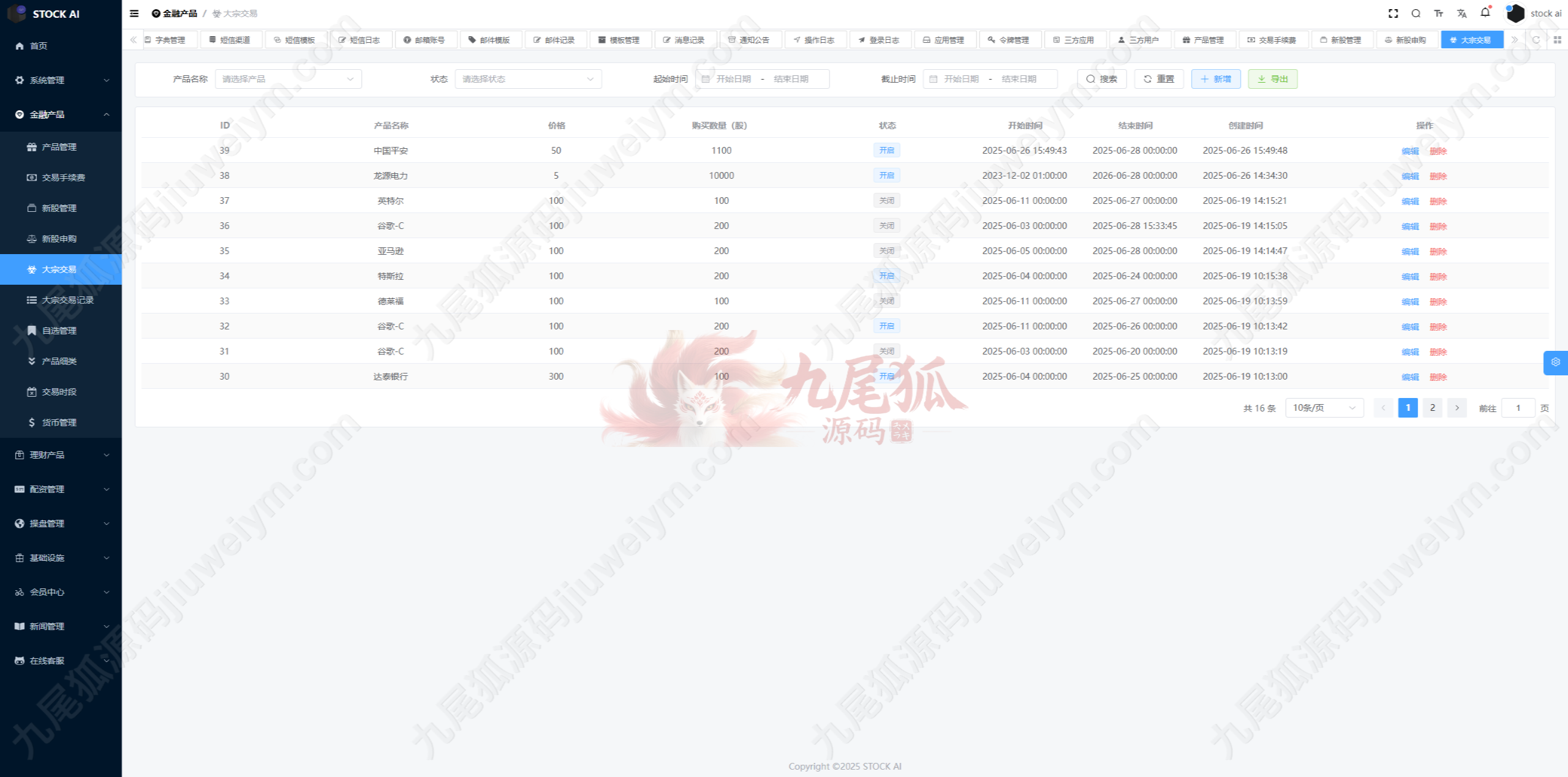This screenshot has height=777, width=1568.
Task: Click the 新增 add button
Action: click(x=1215, y=79)
